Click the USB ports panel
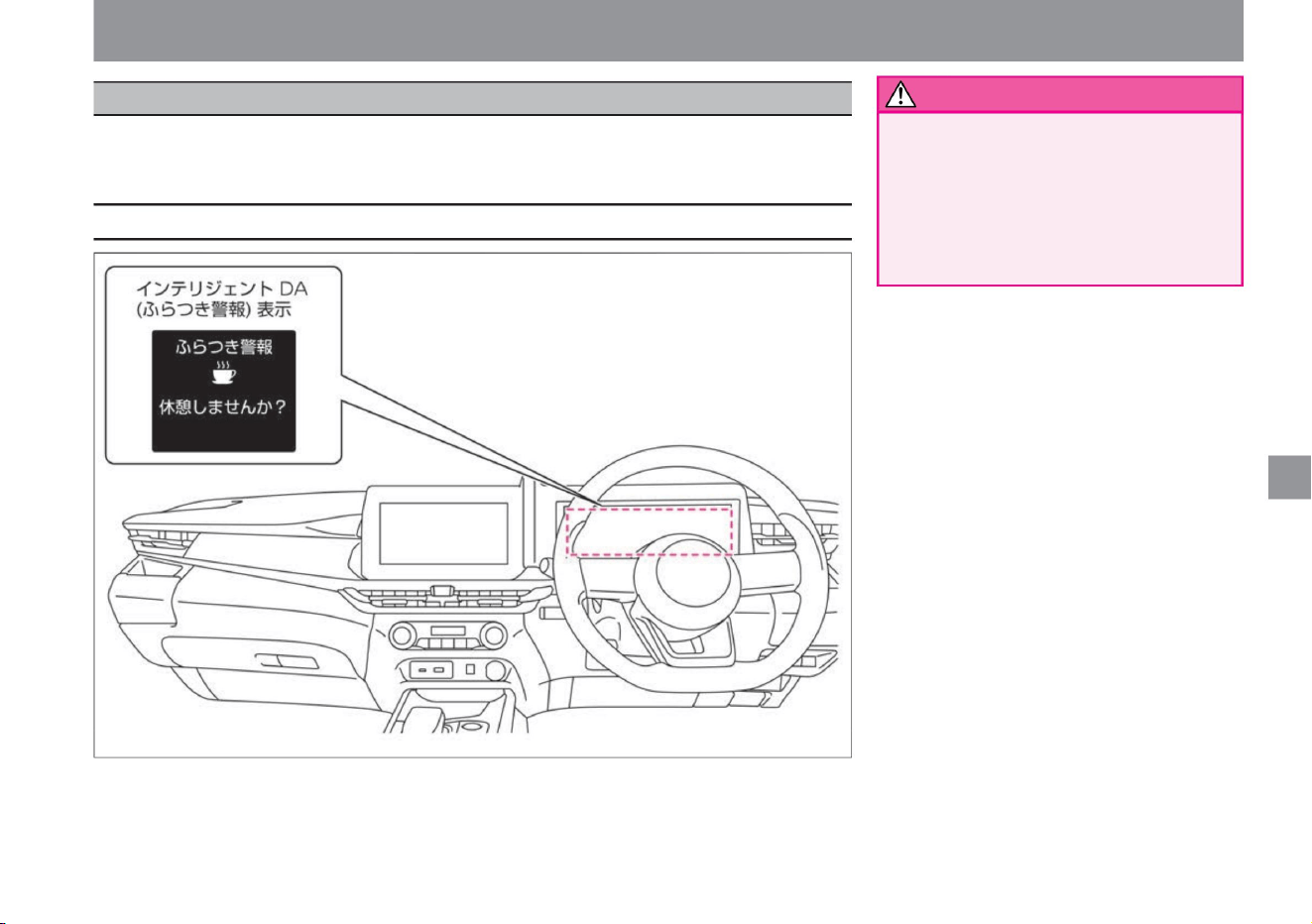Screen dimensions: 1312x924 [432, 671]
